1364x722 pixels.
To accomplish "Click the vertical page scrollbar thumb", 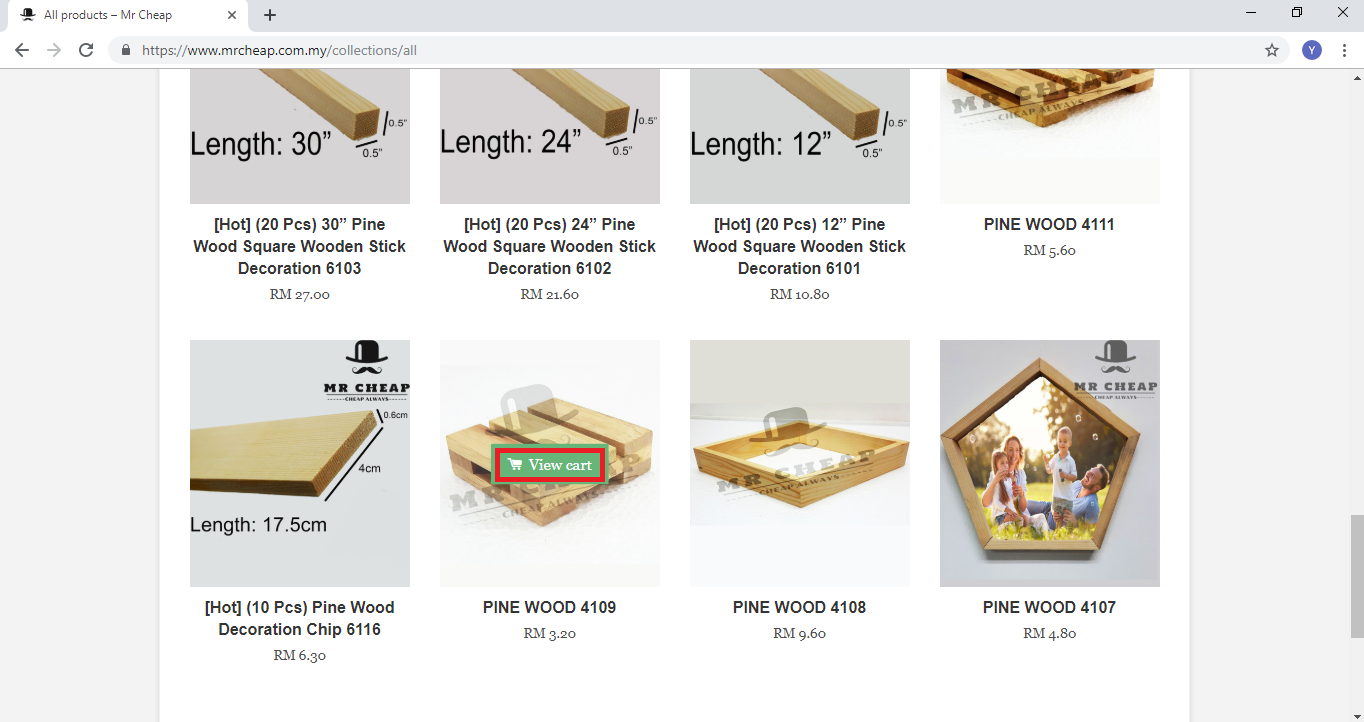I will pyautogui.click(x=1356, y=576).
